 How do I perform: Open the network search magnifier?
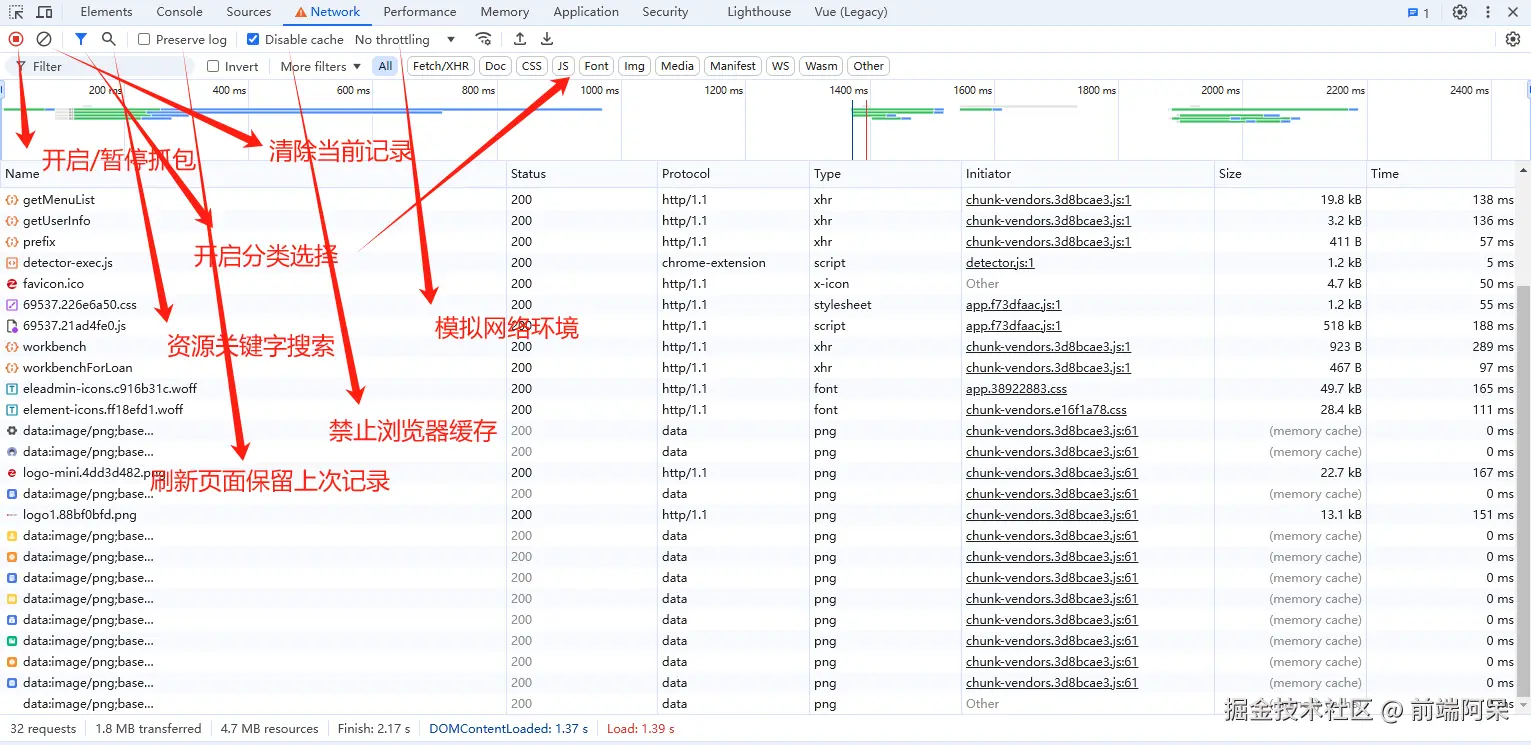click(108, 39)
